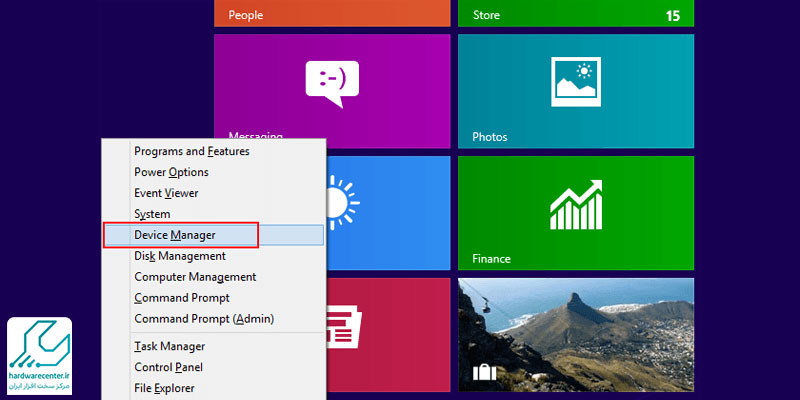This screenshot has height=400, width=800.
Task: Open the green Store tile
Action: [575, 14]
